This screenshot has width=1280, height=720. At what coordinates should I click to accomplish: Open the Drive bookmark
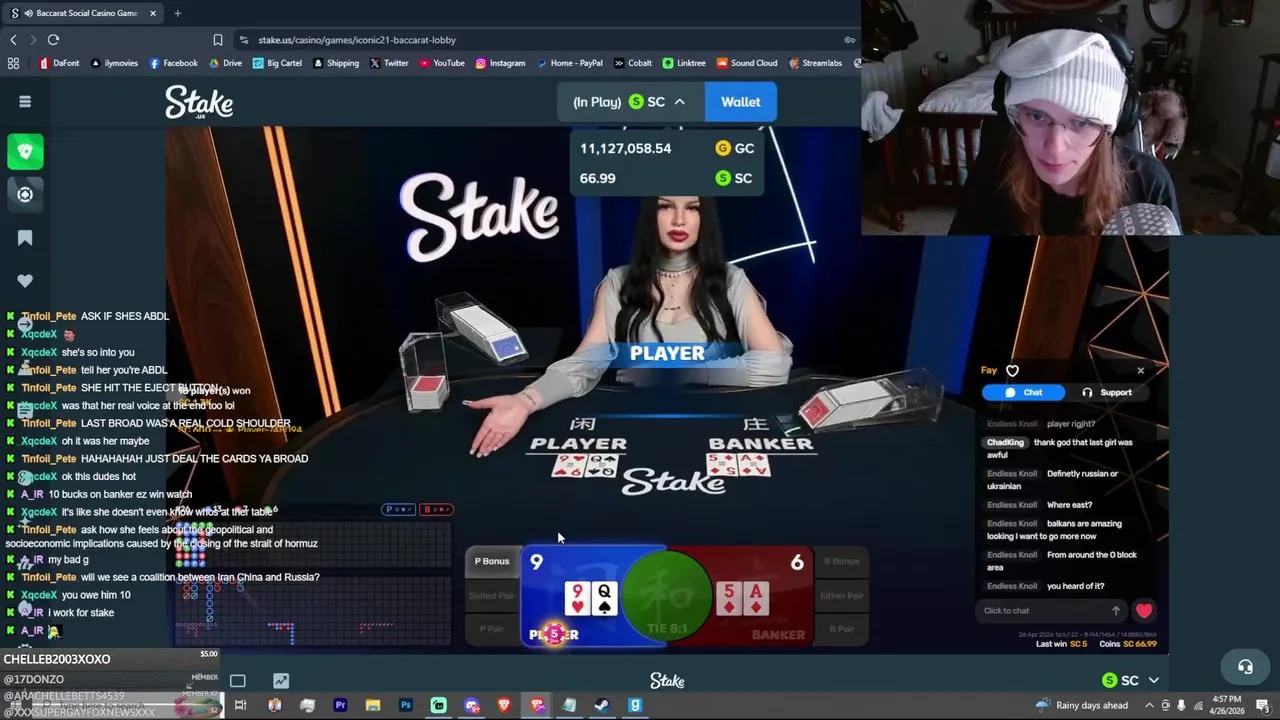[x=225, y=63]
